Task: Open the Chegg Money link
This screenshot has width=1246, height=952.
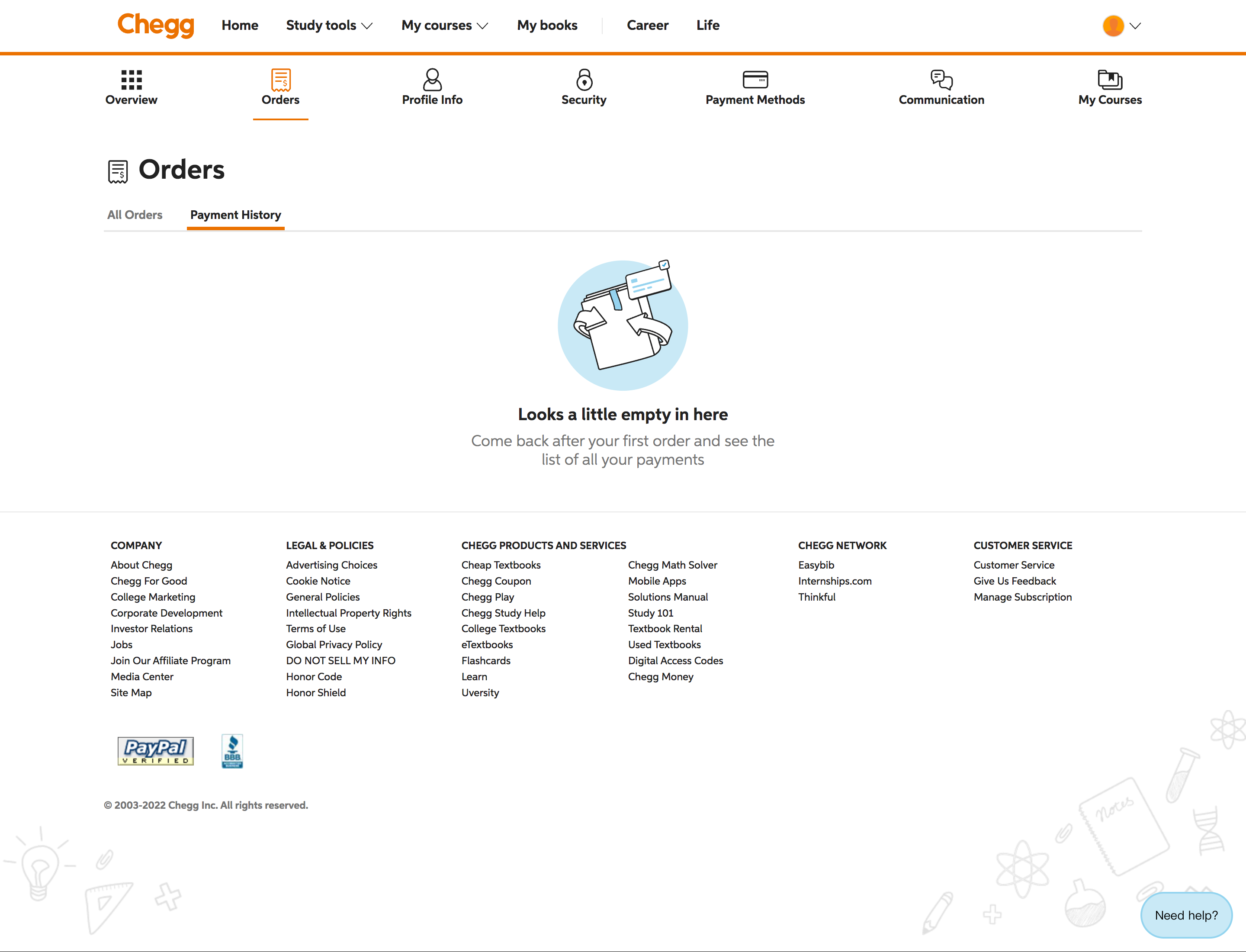Action: pos(661,677)
